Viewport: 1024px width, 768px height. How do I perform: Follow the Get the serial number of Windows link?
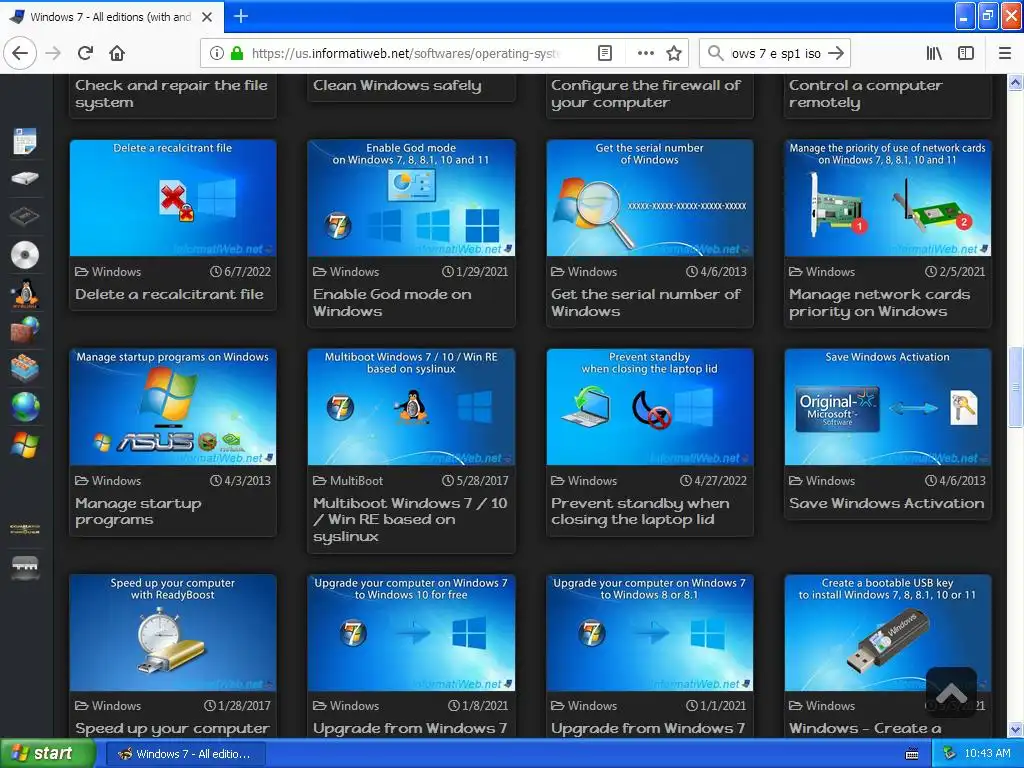pos(645,303)
